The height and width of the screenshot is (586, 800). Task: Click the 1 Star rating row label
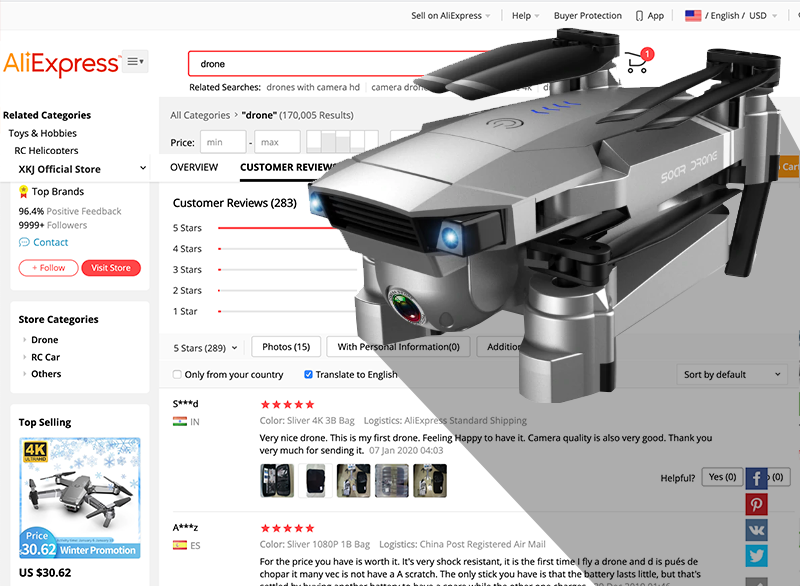pos(185,312)
